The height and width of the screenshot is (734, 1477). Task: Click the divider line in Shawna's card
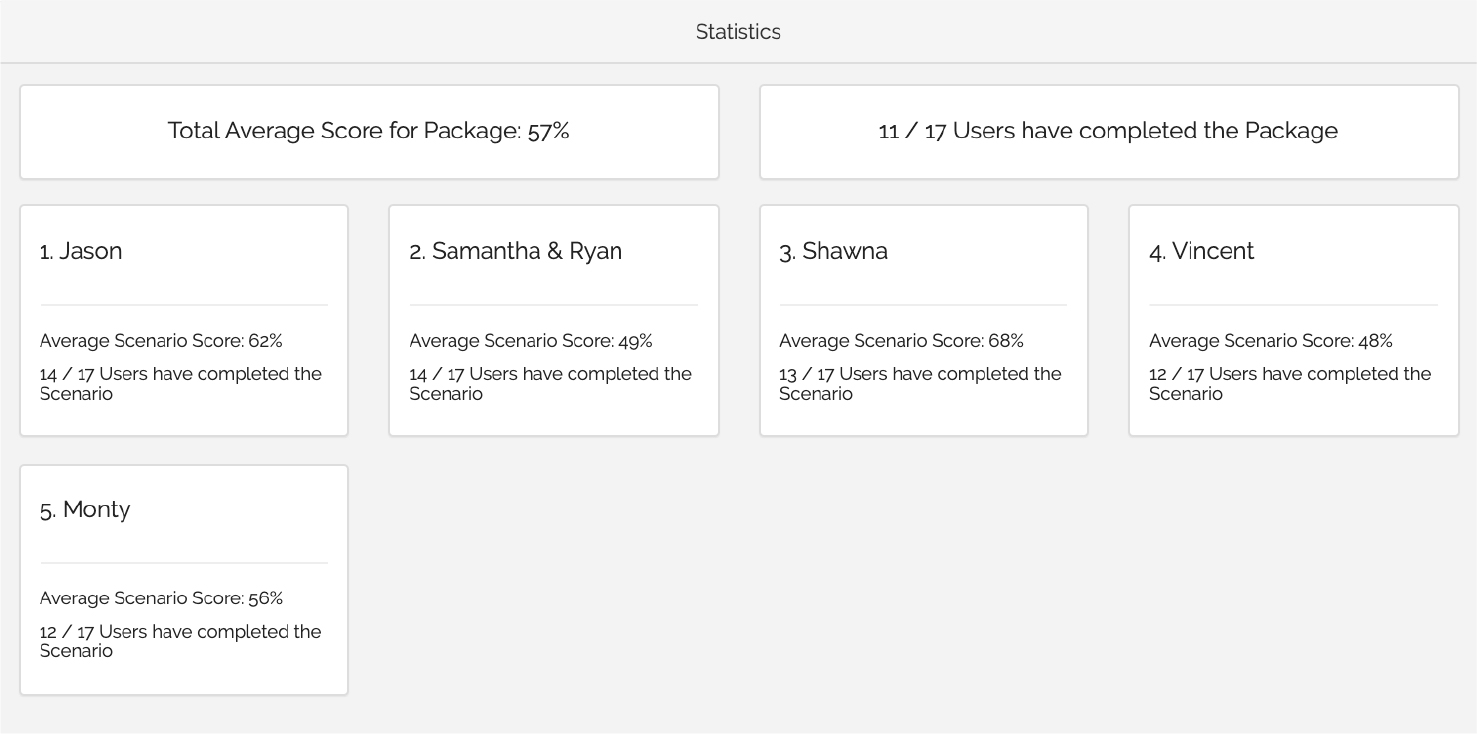[923, 305]
